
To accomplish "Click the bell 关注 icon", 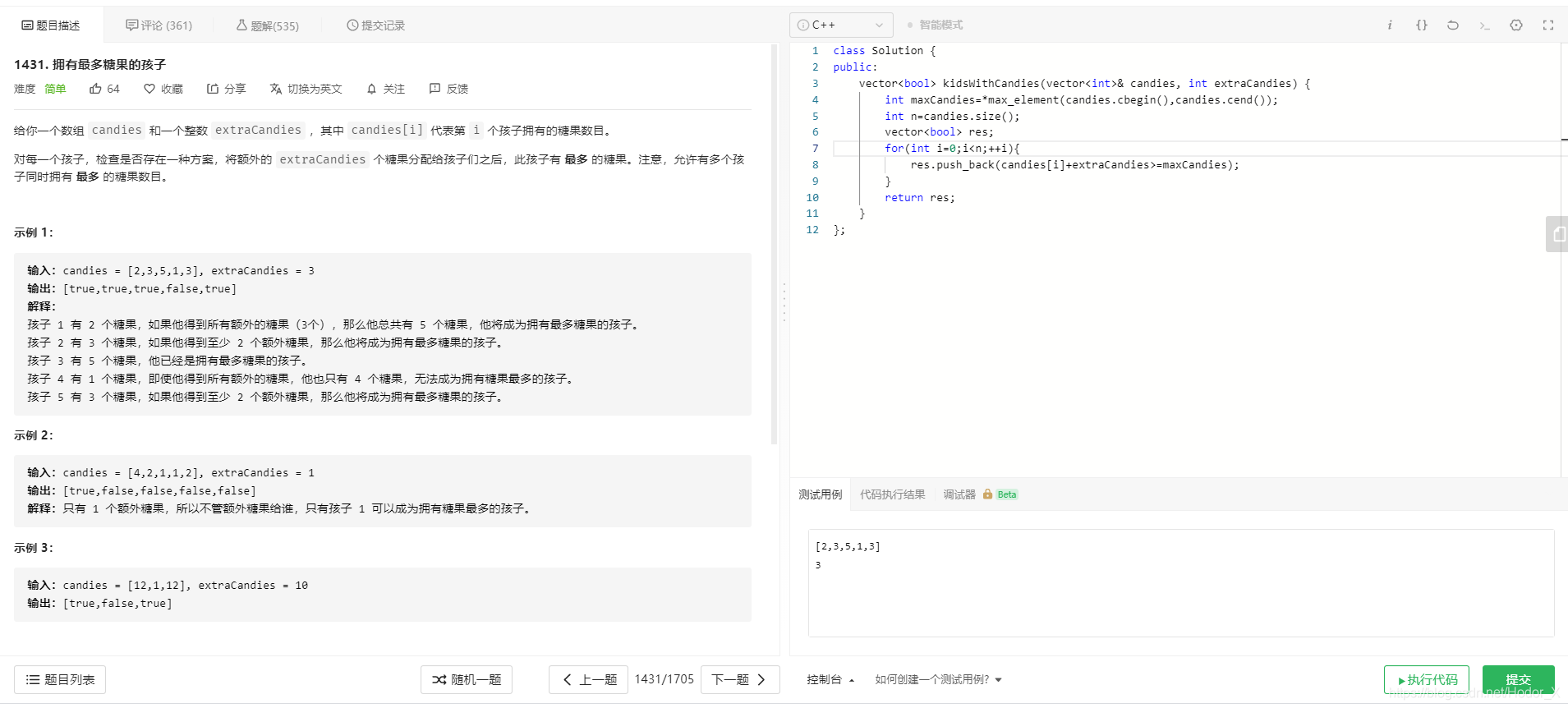I will pyautogui.click(x=371, y=89).
